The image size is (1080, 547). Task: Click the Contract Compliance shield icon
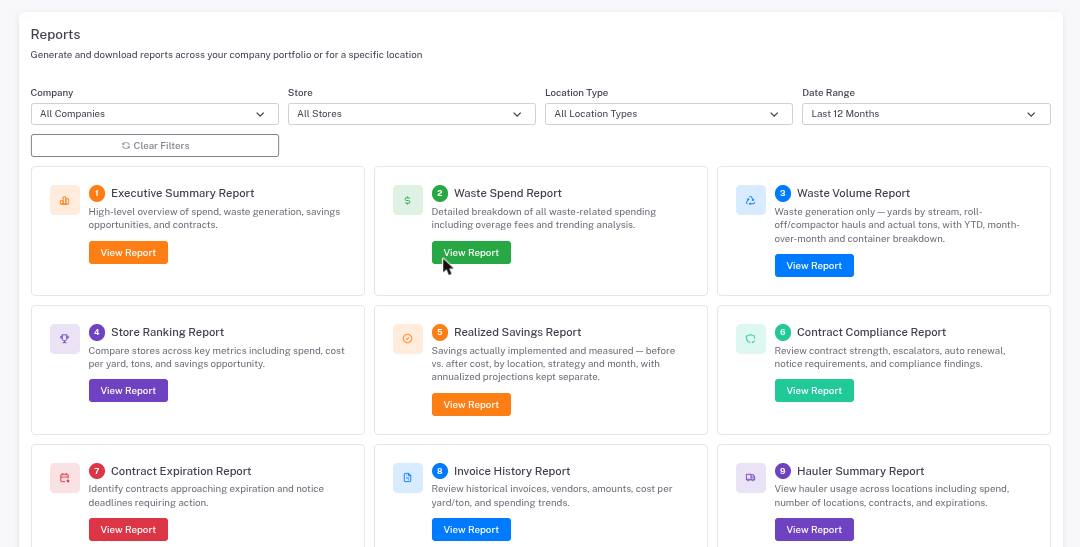[x=751, y=339]
